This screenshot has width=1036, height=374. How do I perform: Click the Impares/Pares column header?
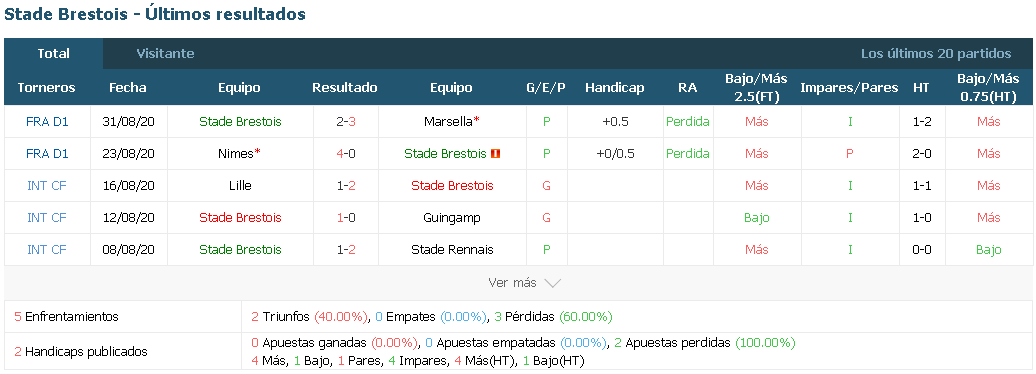click(849, 88)
